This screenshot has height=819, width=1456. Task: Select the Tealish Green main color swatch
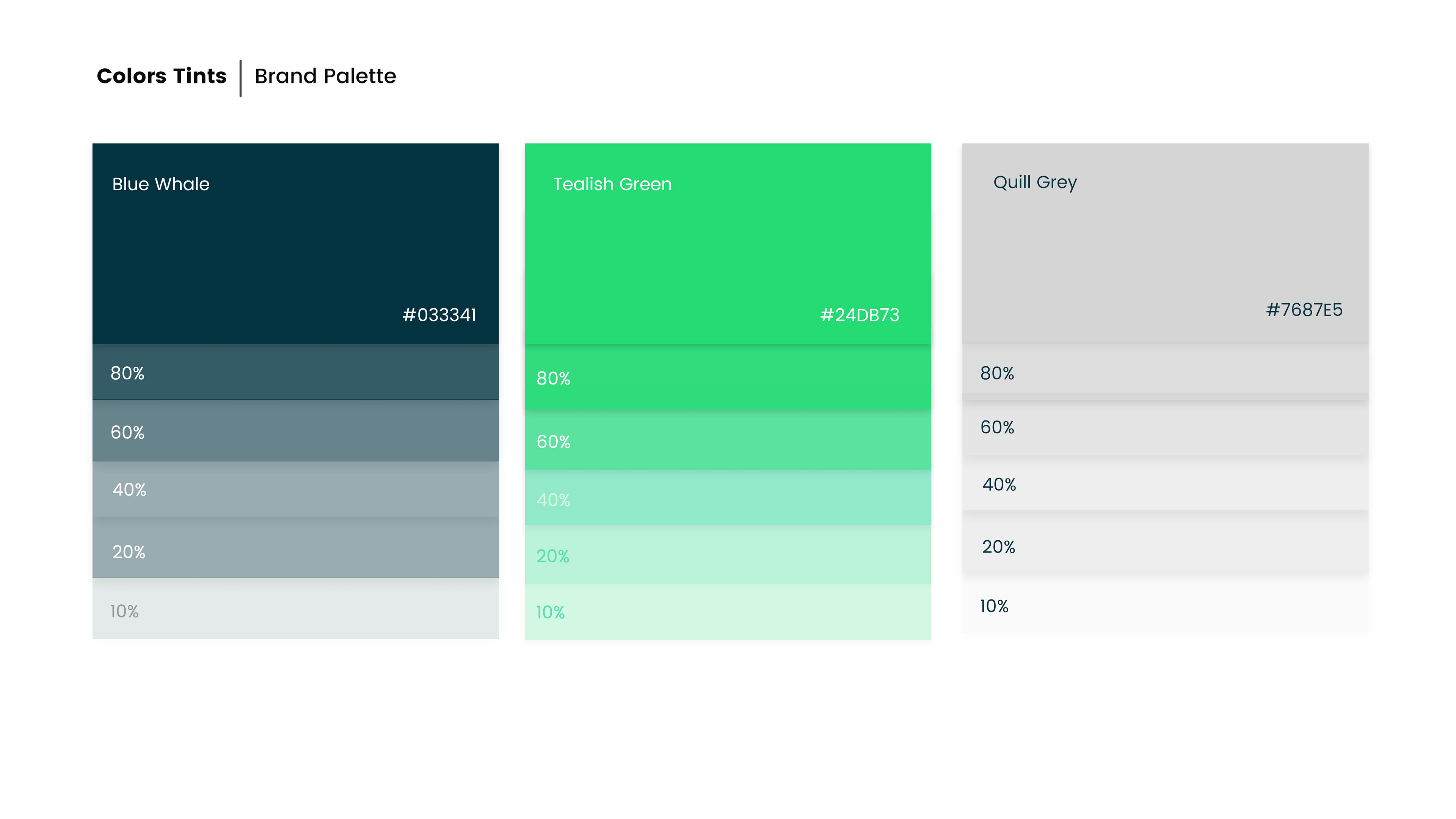pos(728,243)
